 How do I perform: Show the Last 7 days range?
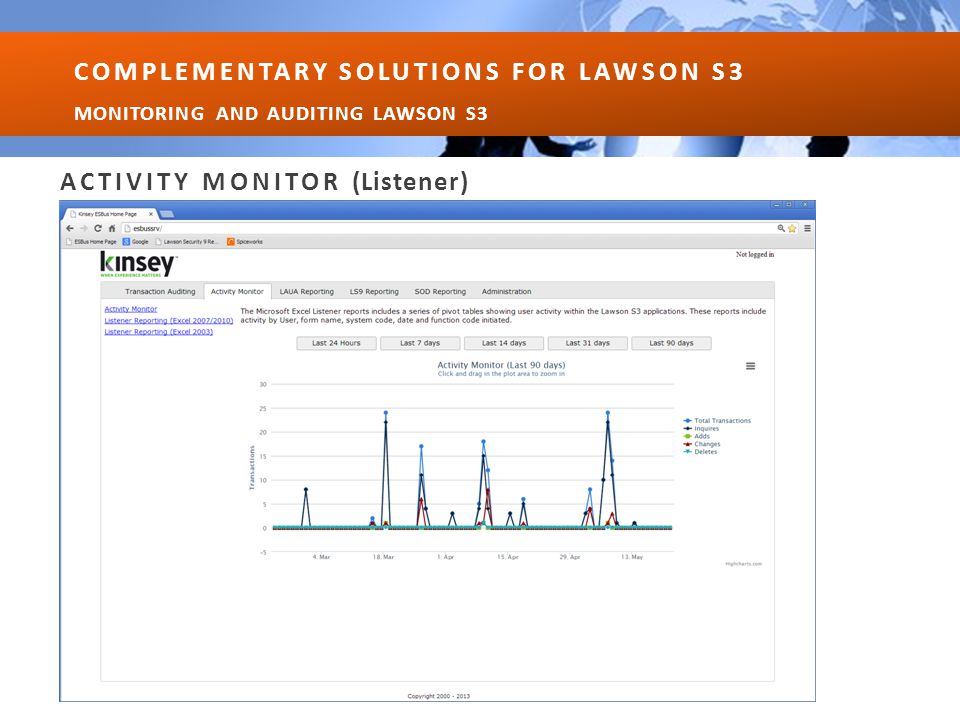click(420, 343)
